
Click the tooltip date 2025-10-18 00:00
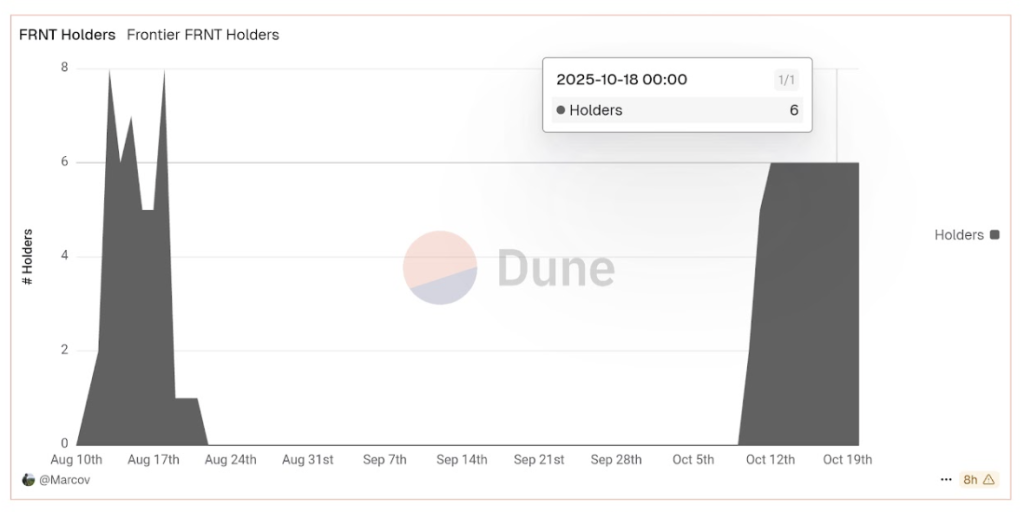[x=622, y=80]
